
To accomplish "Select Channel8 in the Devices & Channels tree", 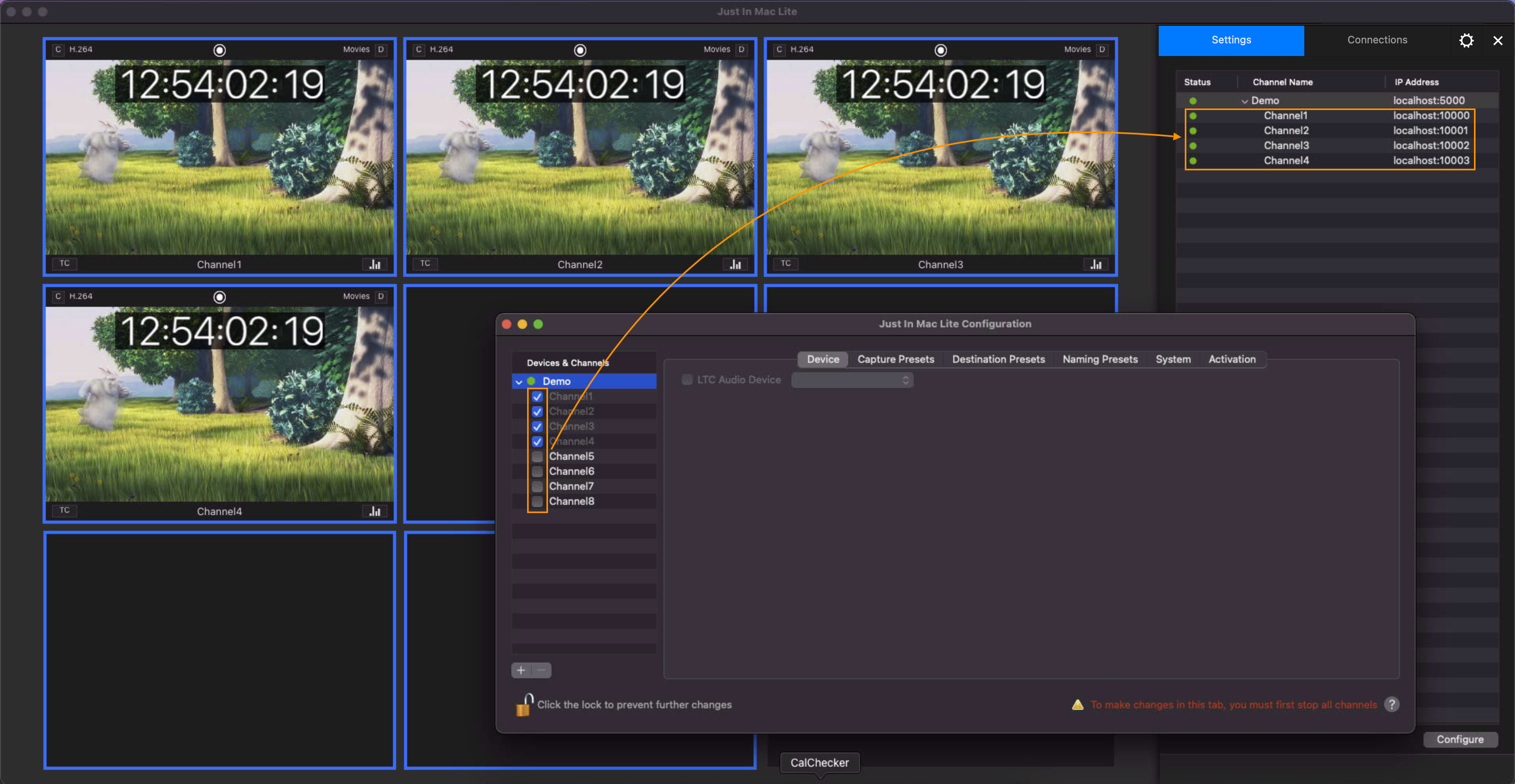I will coord(572,501).
